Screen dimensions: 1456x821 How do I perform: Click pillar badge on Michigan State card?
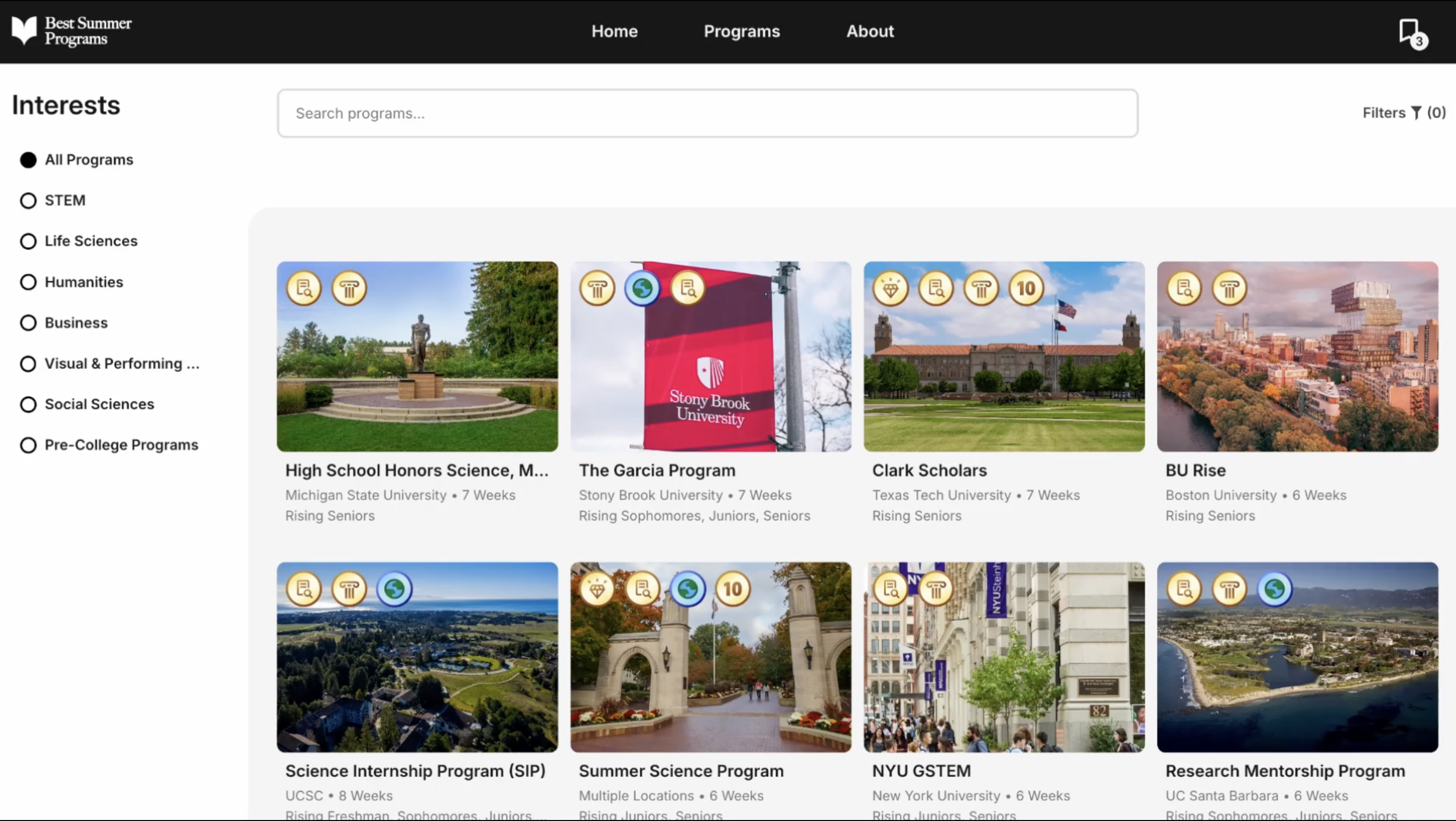tap(349, 288)
